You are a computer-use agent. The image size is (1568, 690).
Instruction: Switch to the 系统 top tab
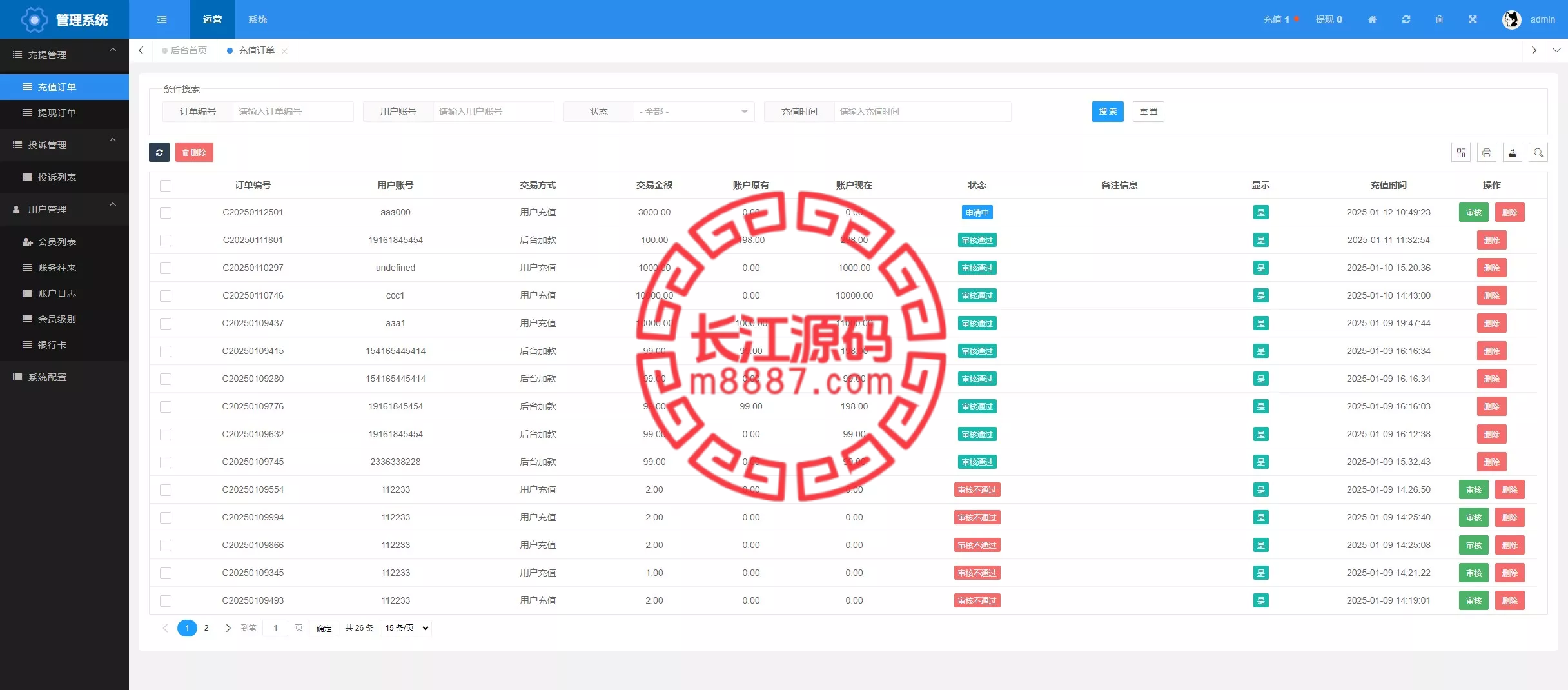[x=257, y=19]
